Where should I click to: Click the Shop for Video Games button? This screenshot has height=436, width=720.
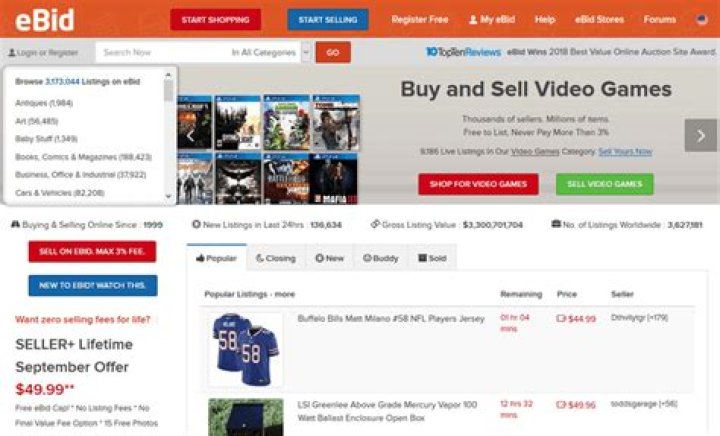coord(478,184)
